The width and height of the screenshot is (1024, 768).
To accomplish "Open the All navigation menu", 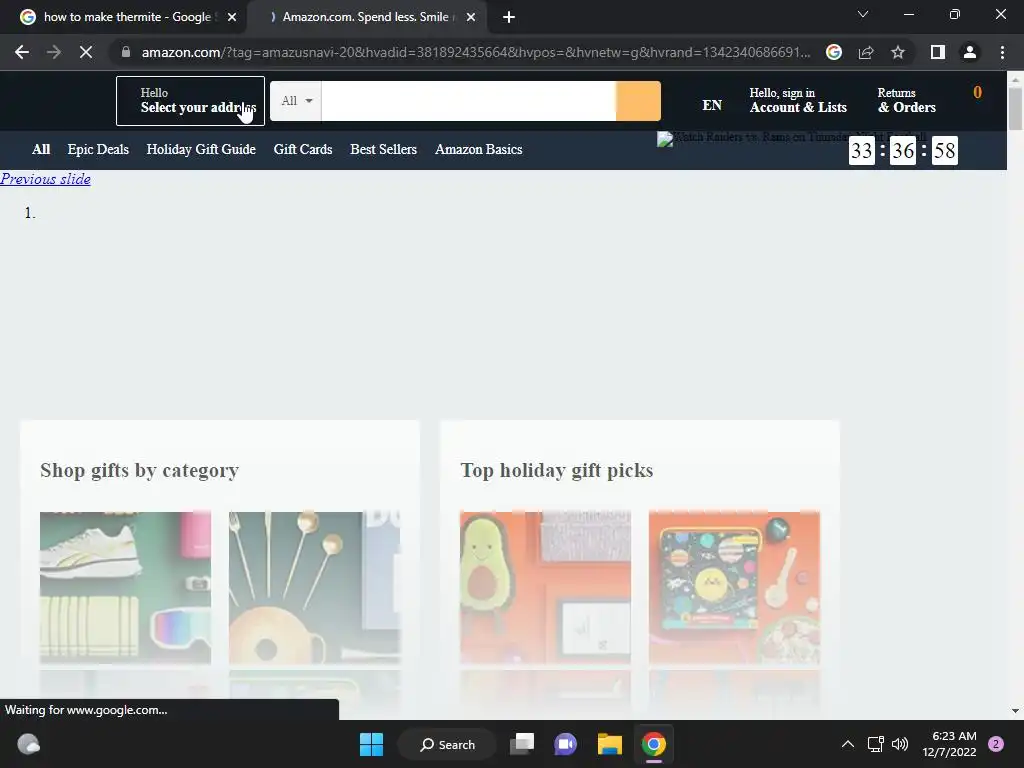I will (x=41, y=150).
